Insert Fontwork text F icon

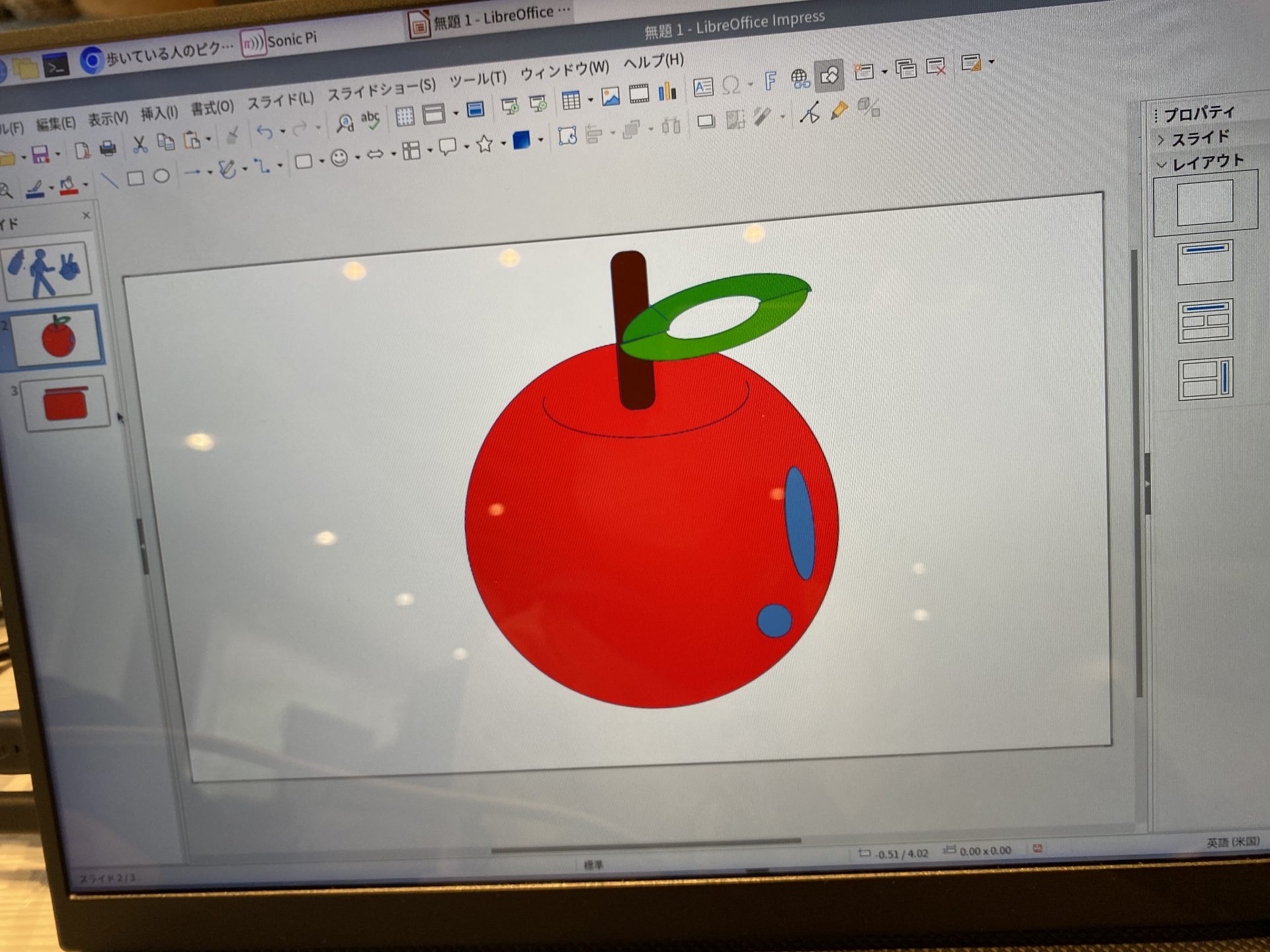click(770, 81)
